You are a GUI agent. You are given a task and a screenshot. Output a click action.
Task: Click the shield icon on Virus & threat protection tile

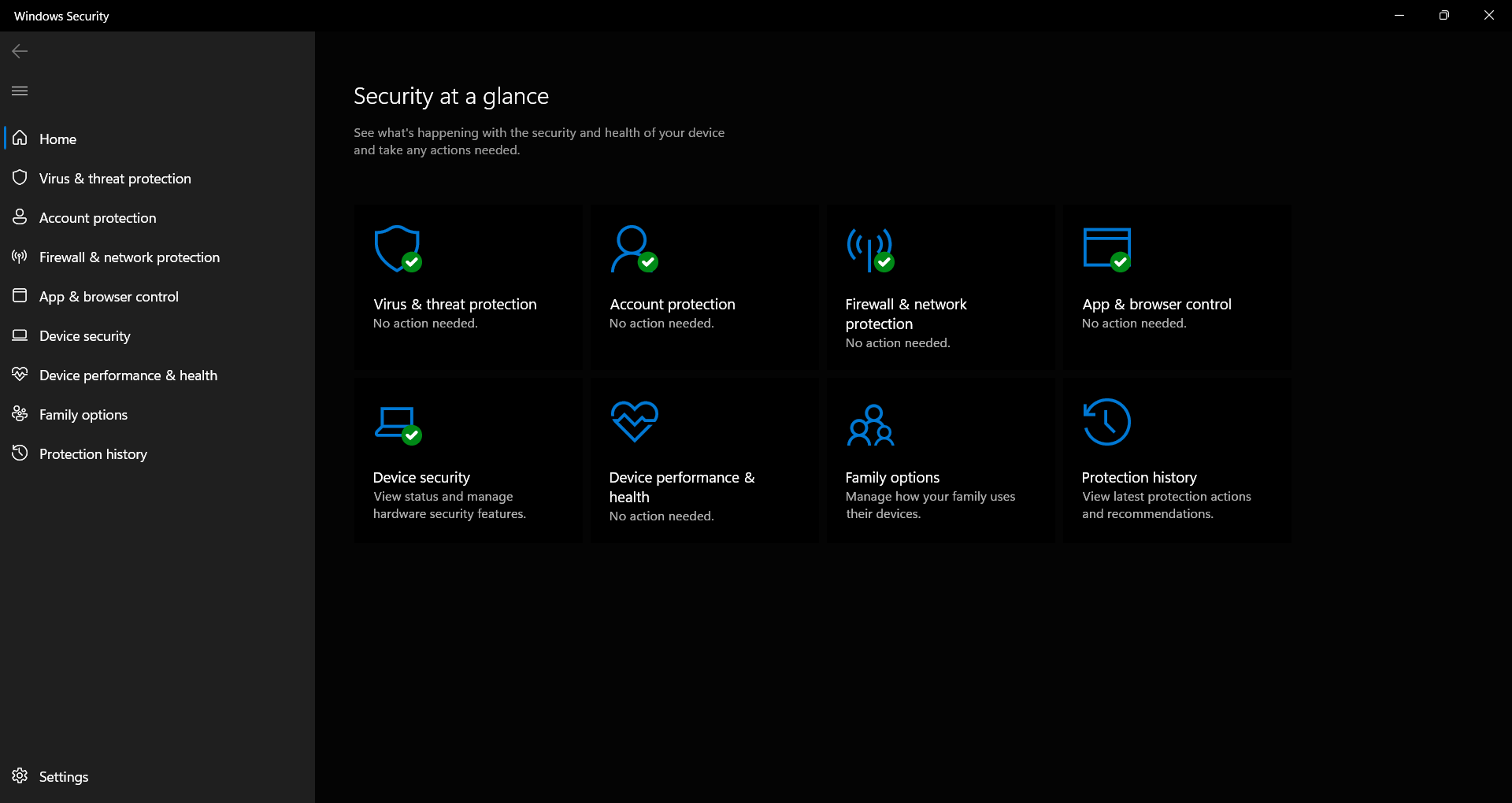397,249
